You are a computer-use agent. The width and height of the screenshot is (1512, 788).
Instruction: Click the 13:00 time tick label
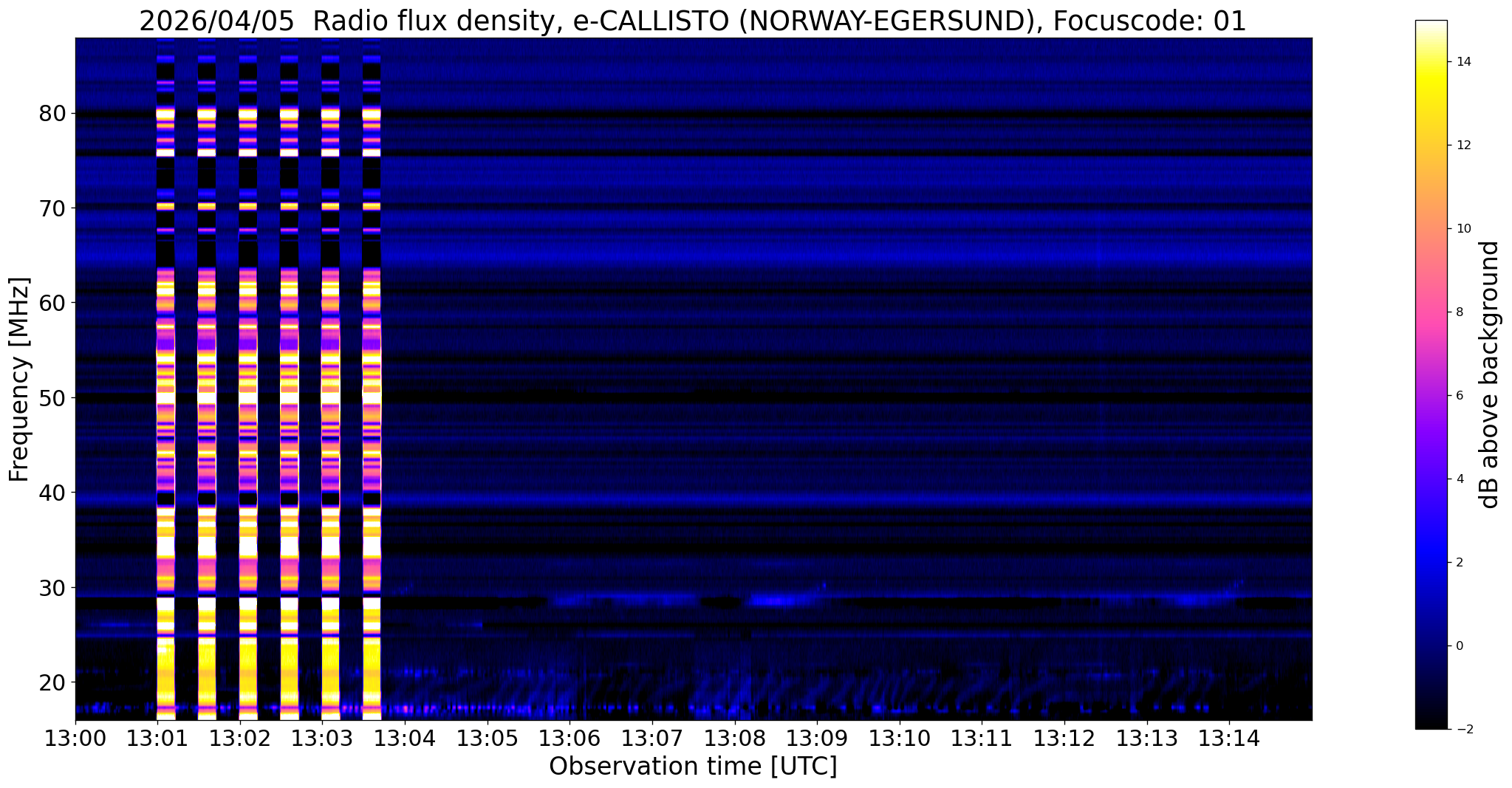[x=75, y=738]
